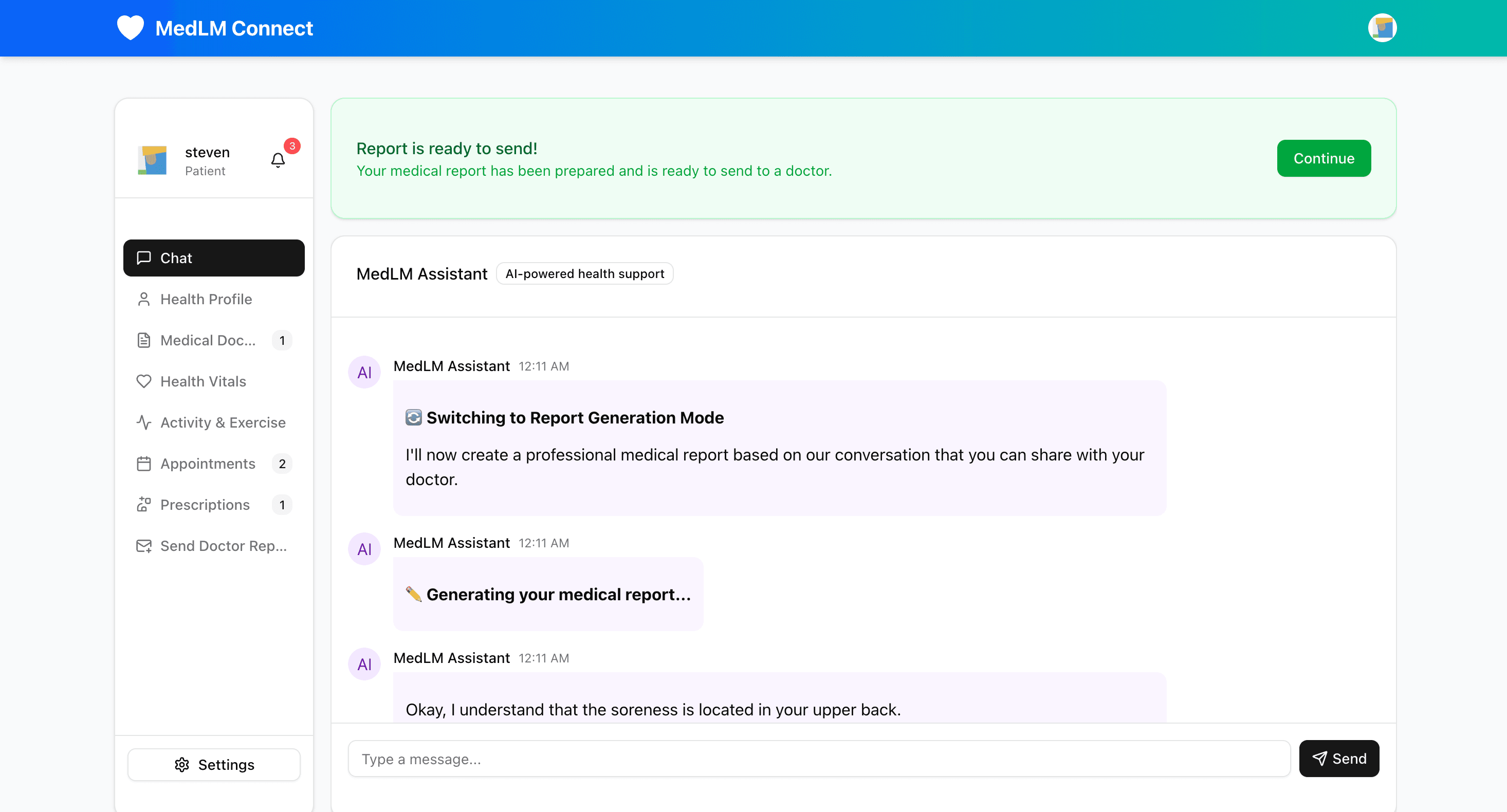Click the profile avatar in the top bar

pyautogui.click(x=1383, y=28)
